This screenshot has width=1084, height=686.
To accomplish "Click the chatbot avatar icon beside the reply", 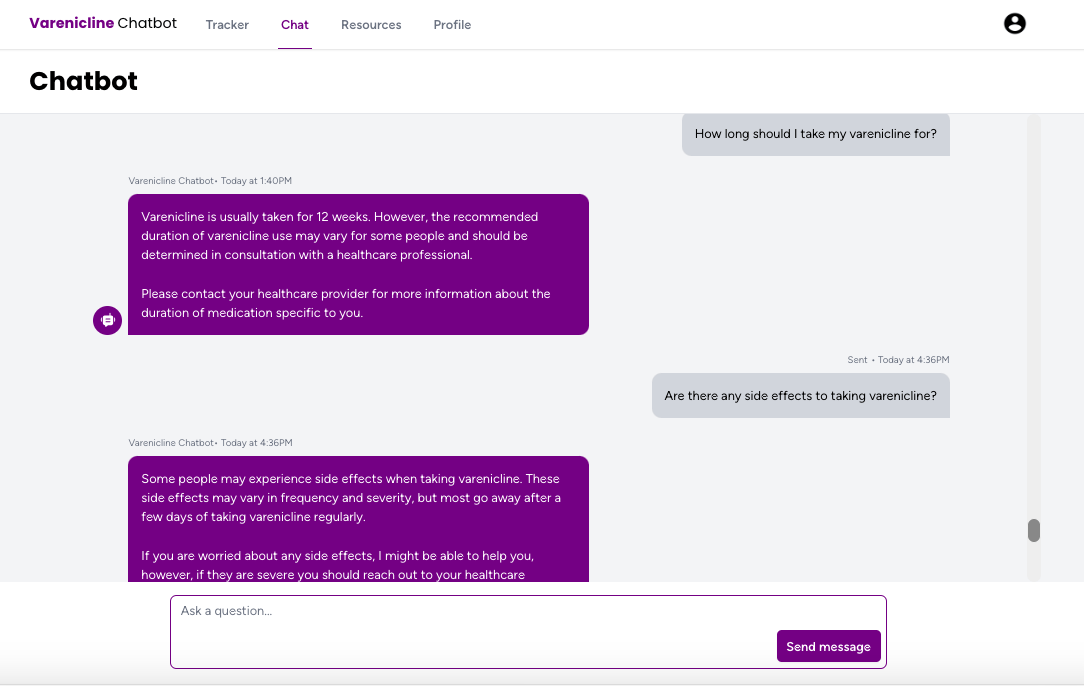I will tap(107, 320).
